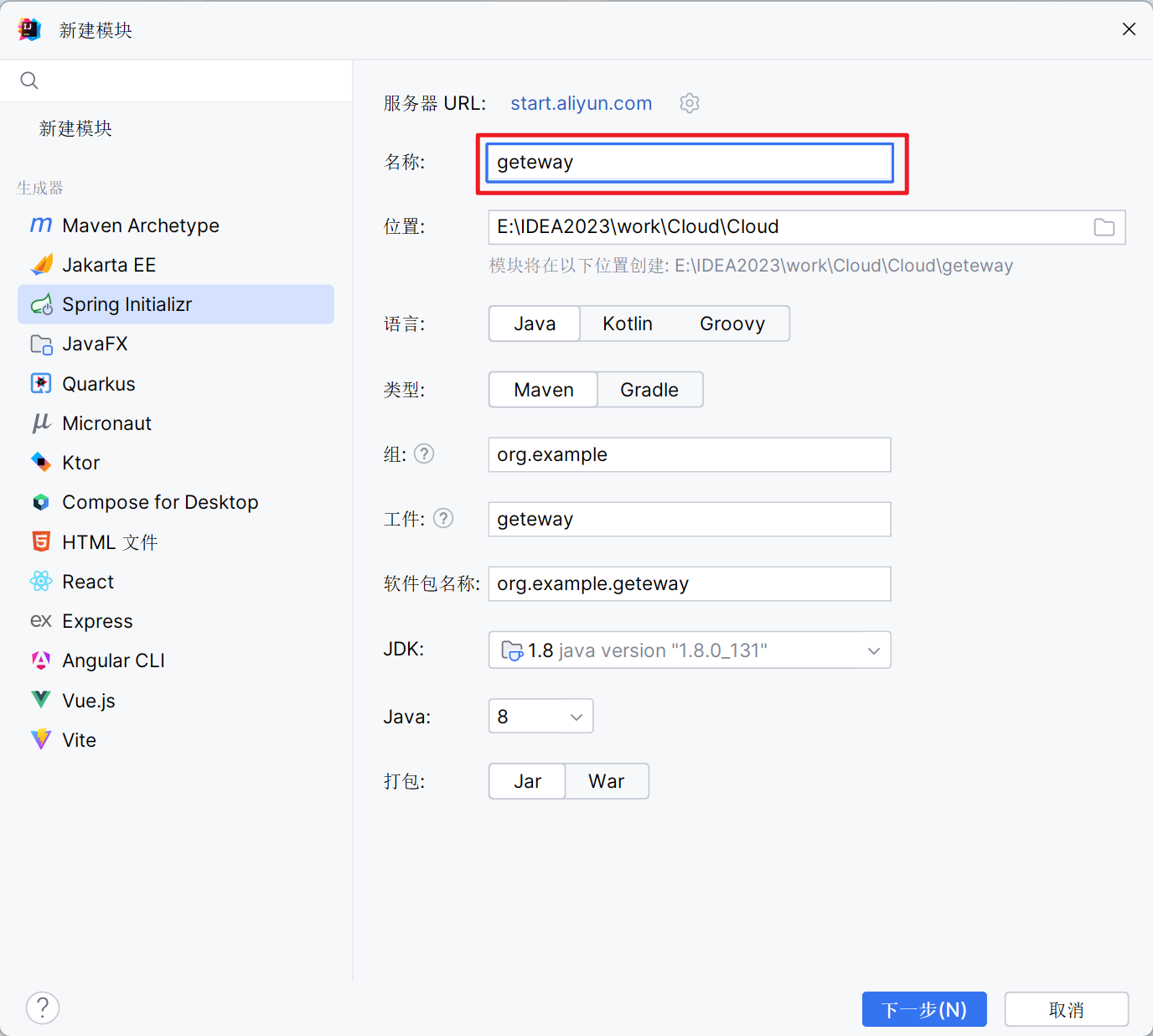Select the Compose for Desktop generator
This screenshot has width=1153, height=1036.
(x=176, y=502)
